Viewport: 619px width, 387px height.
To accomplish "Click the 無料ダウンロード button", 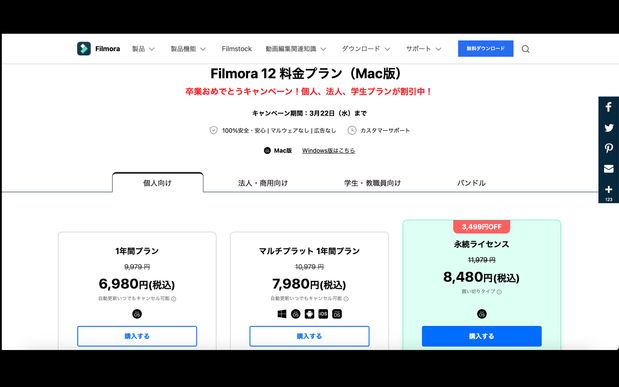I will [x=486, y=49].
